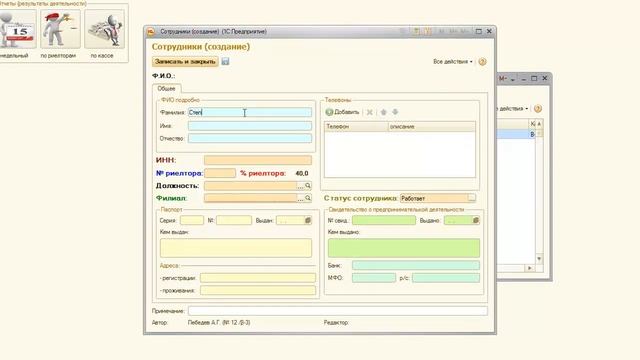Click the floppy disk save icon
This screenshot has width=640, height=360.
tap(225, 62)
